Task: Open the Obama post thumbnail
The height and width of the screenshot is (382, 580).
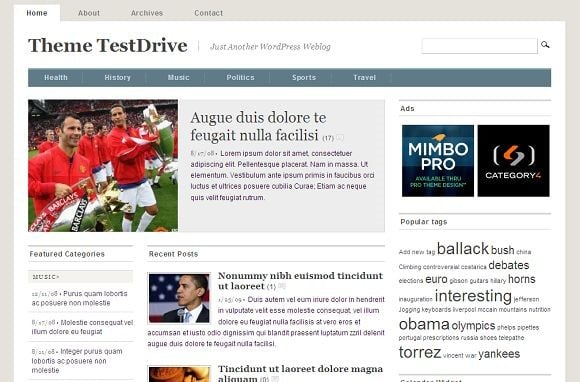Action: [179, 298]
